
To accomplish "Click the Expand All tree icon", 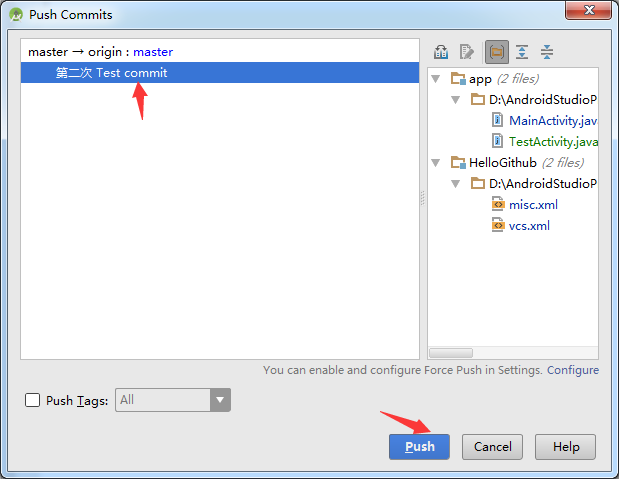I will point(522,52).
